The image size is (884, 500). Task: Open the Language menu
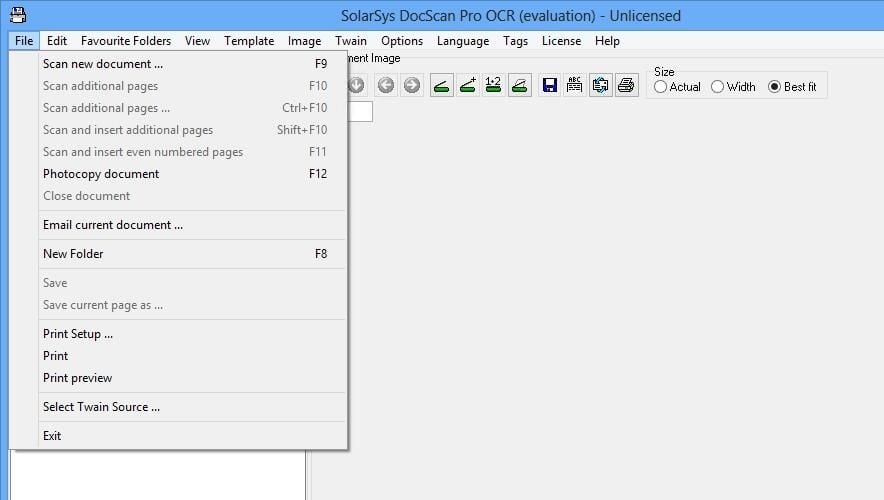463,41
